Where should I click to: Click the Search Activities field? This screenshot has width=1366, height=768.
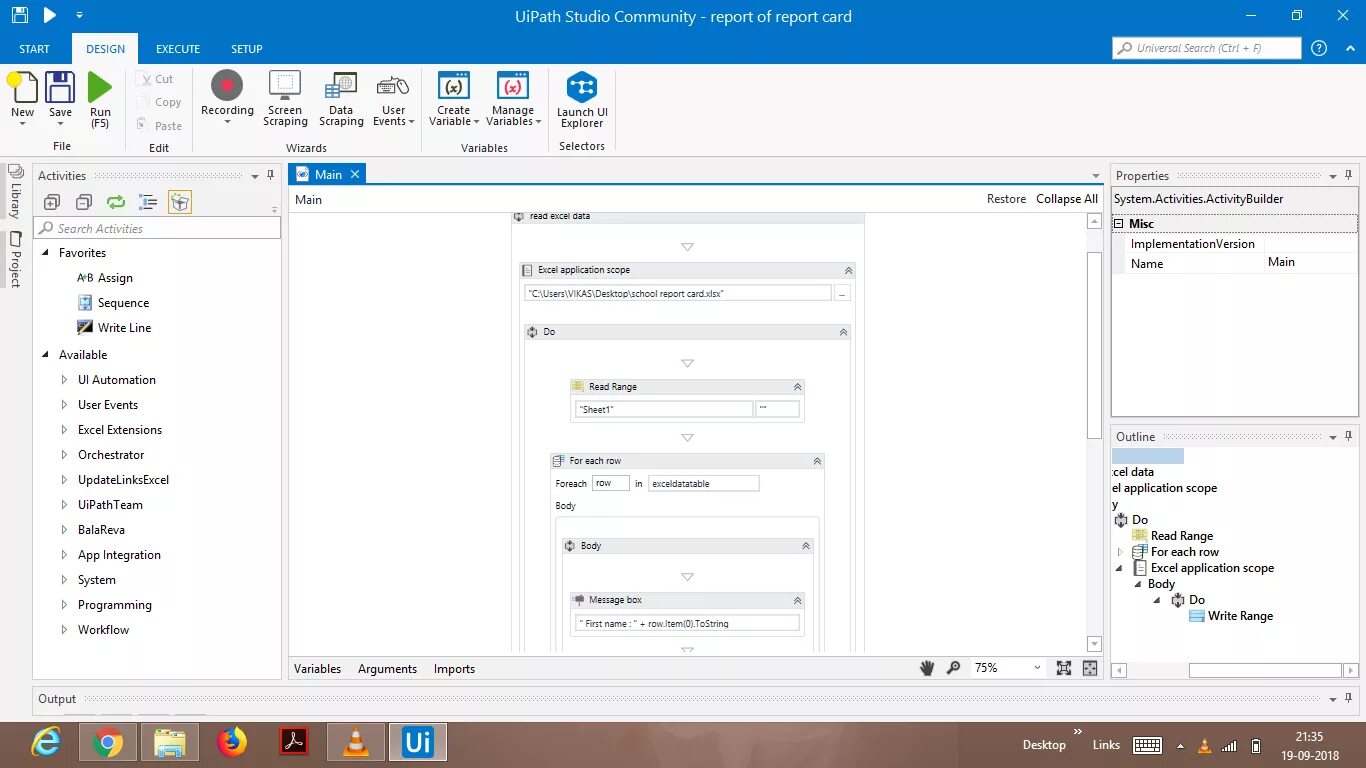(x=157, y=228)
